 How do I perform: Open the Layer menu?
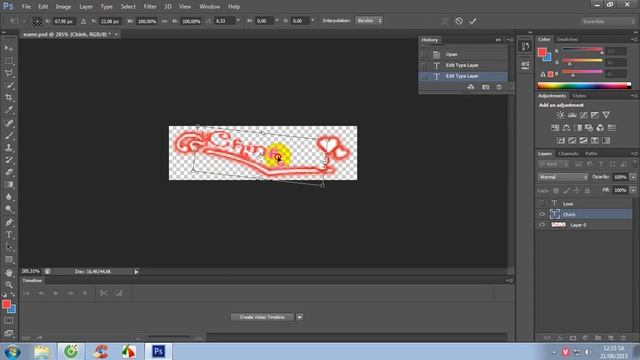pyautogui.click(x=86, y=7)
